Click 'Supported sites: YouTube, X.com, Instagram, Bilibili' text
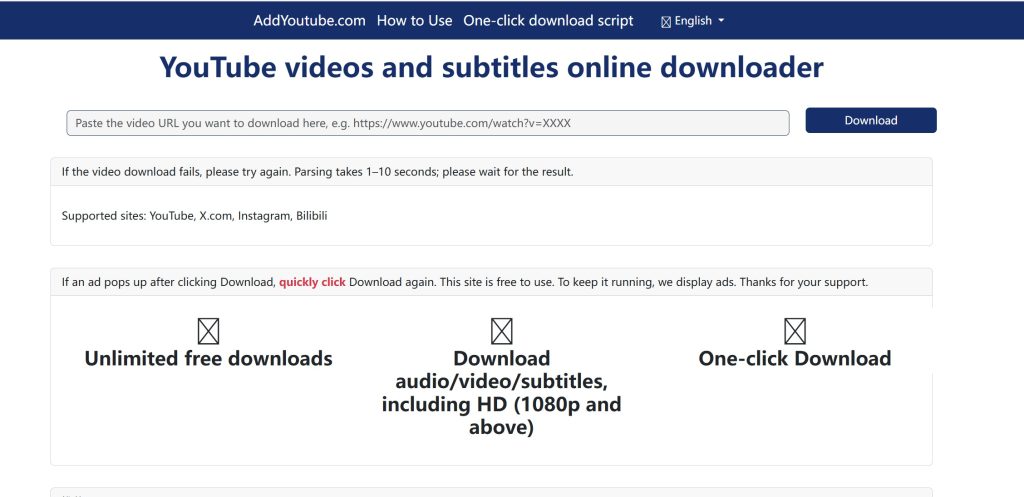Viewport: 1024px width, 497px height. [195, 216]
